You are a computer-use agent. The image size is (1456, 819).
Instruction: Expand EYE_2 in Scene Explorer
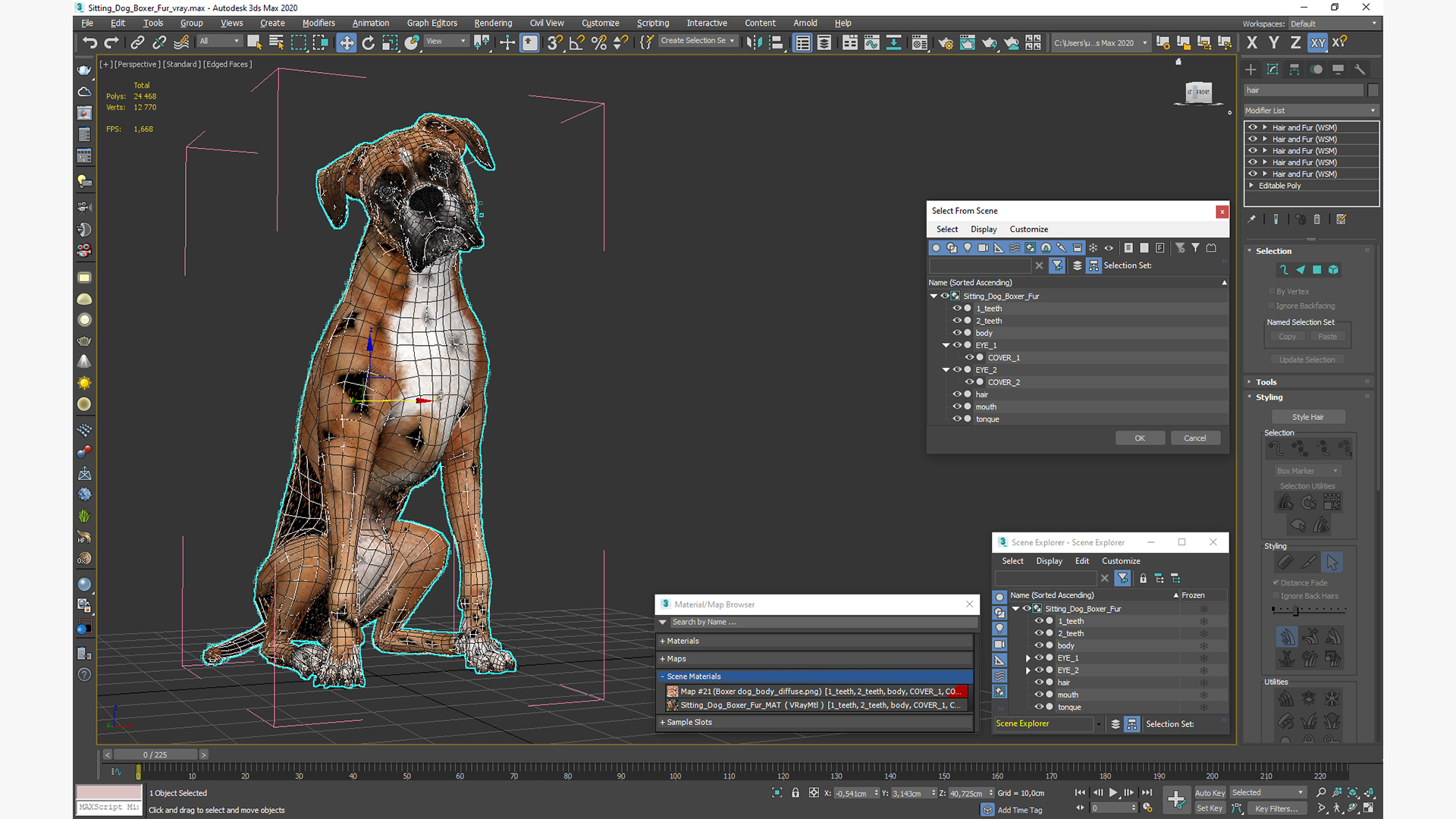point(1028,670)
